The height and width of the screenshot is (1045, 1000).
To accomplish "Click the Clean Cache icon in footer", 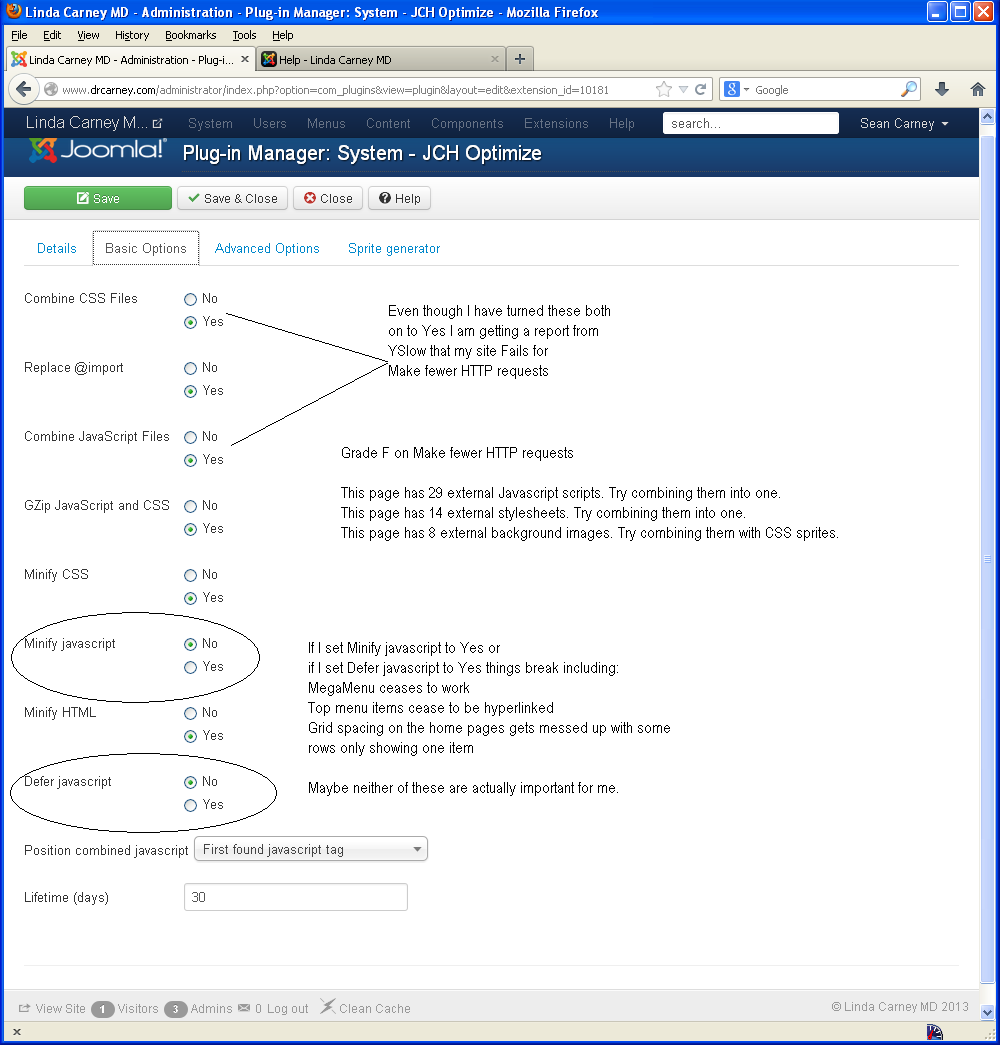I will pyautogui.click(x=327, y=1006).
